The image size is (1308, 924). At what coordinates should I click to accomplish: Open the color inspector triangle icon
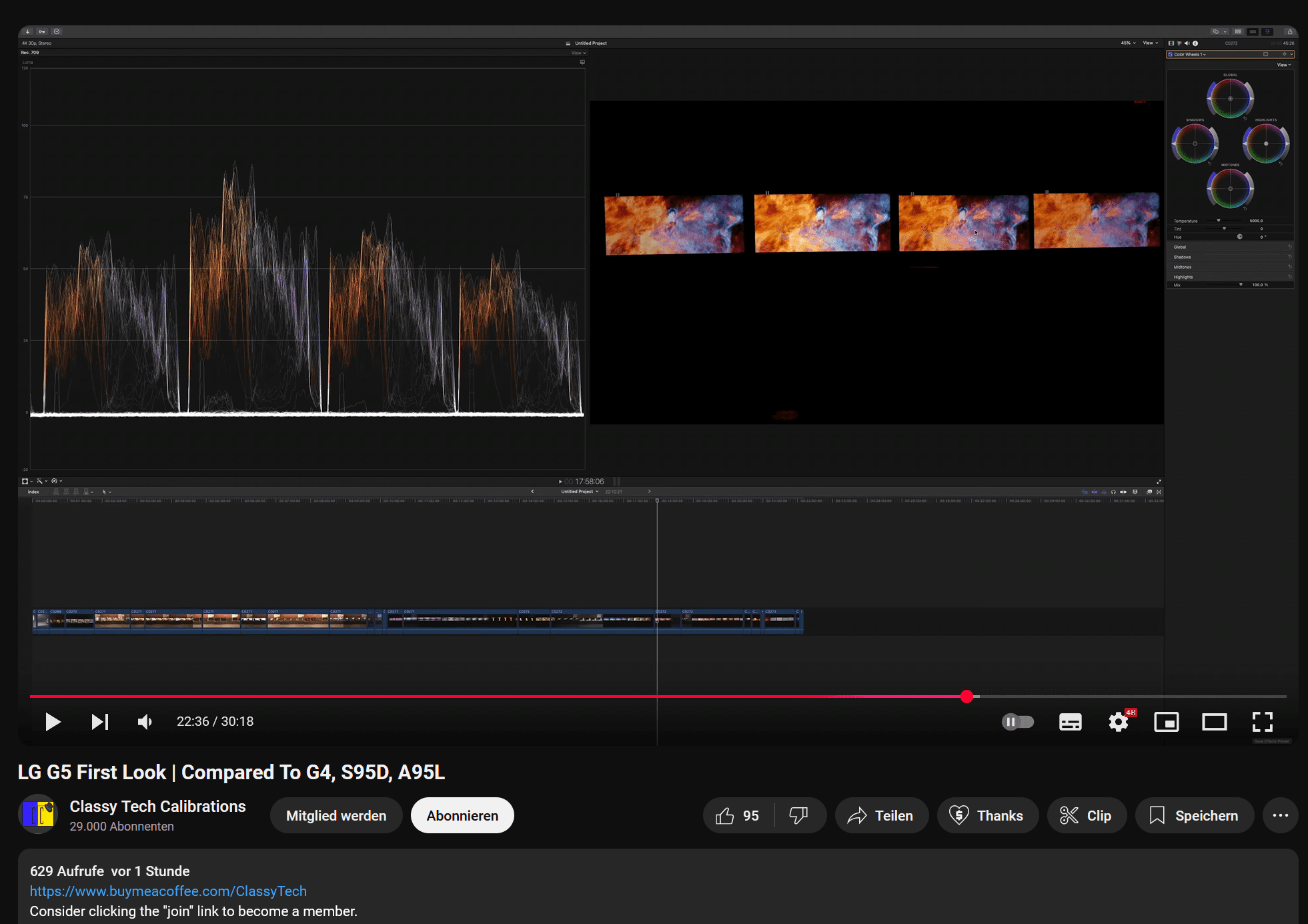(1179, 43)
